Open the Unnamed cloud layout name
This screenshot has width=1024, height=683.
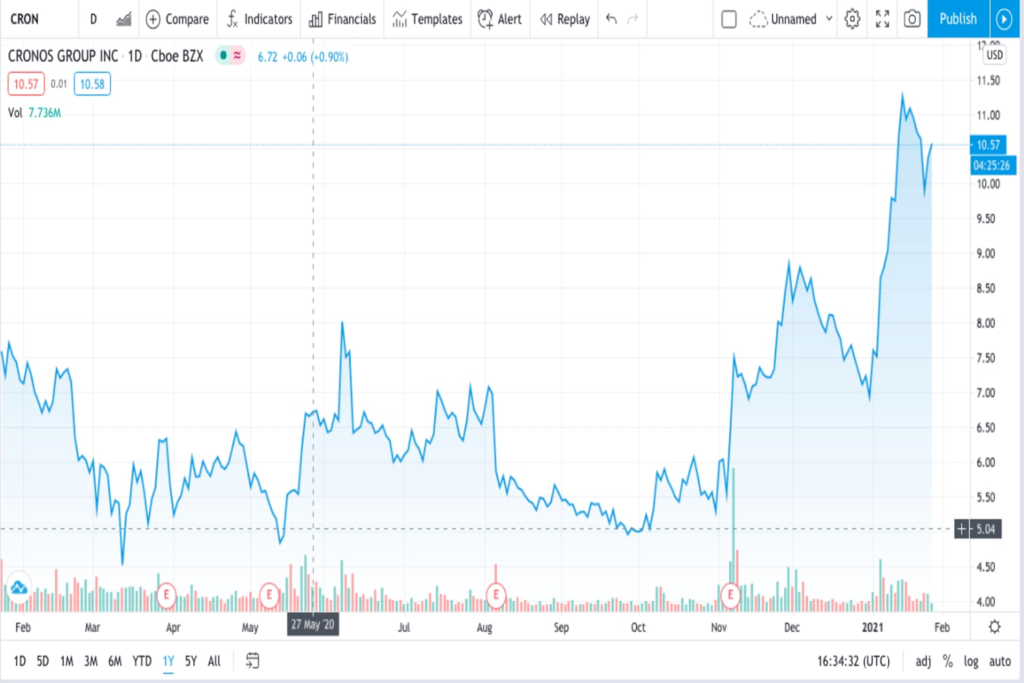[783, 19]
